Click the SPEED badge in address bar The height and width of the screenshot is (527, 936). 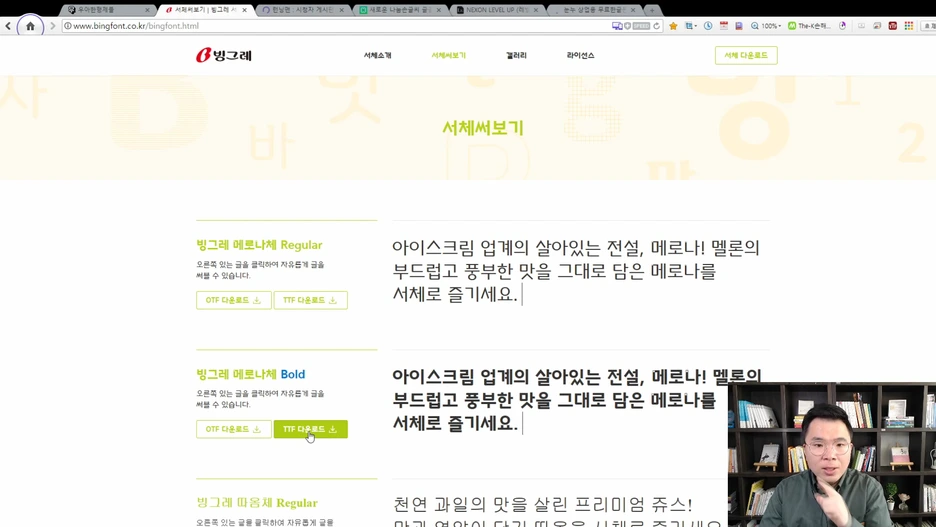[641, 26]
